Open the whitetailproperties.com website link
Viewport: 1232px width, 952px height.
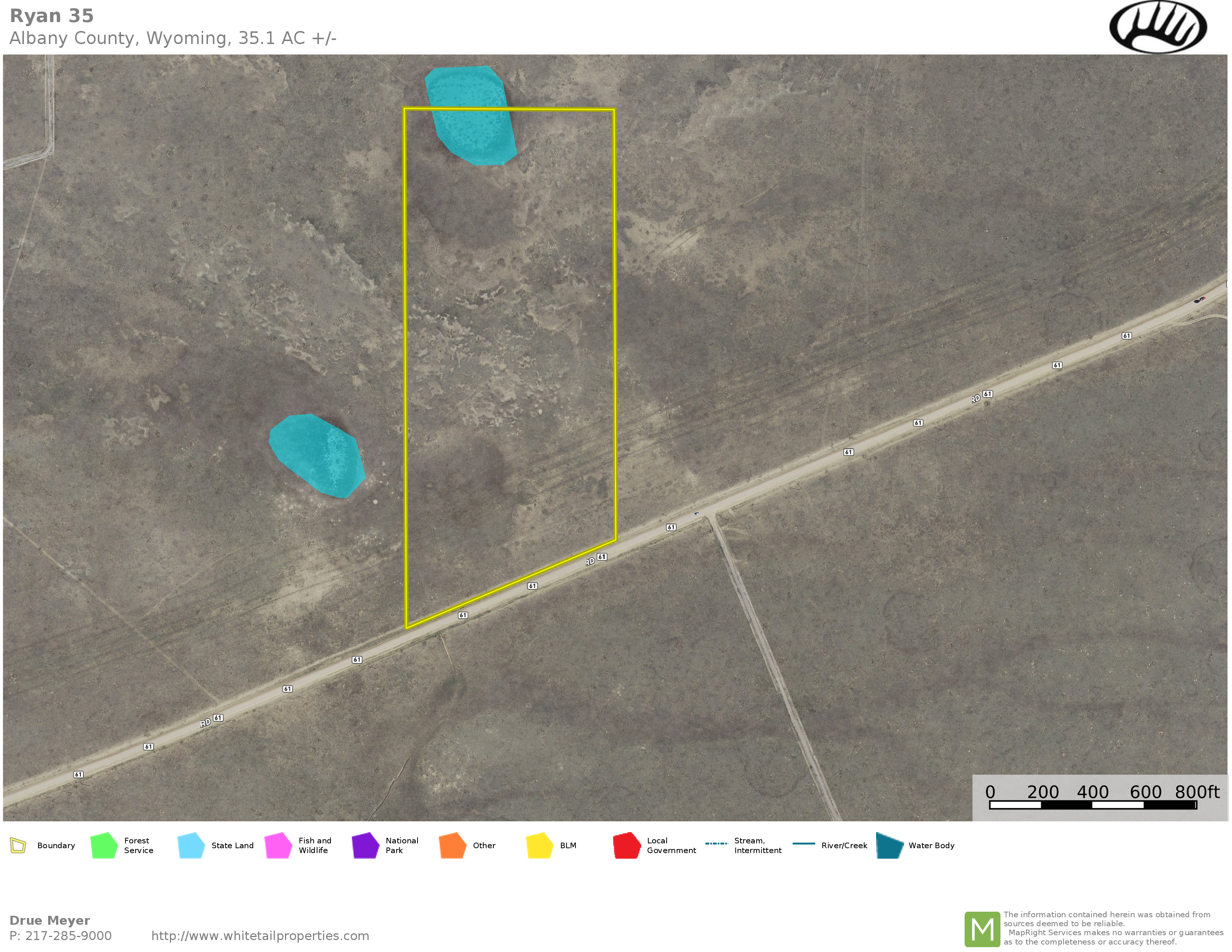pos(260,936)
